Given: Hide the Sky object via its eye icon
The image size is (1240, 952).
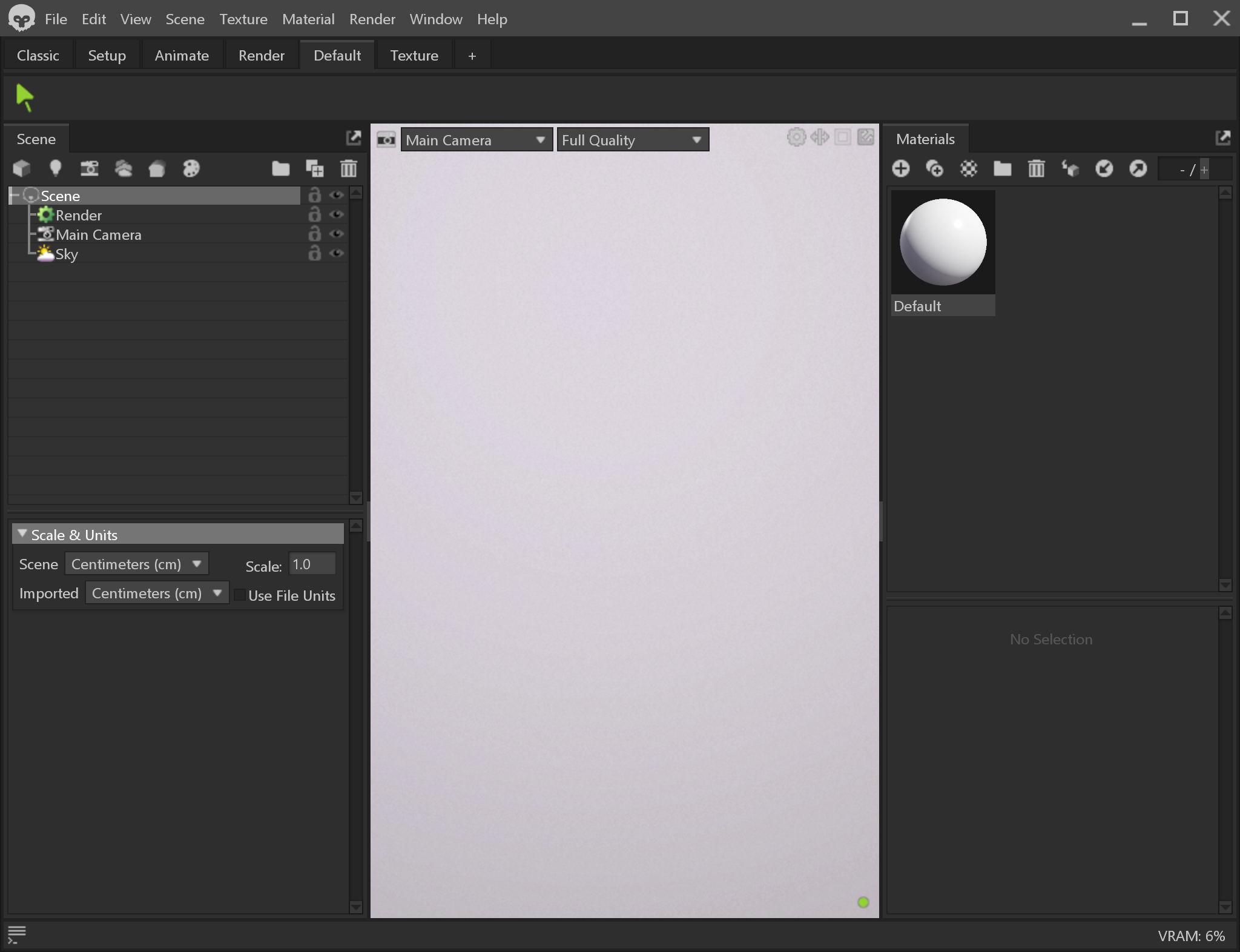Looking at the screenshot, I should [337, 254].
